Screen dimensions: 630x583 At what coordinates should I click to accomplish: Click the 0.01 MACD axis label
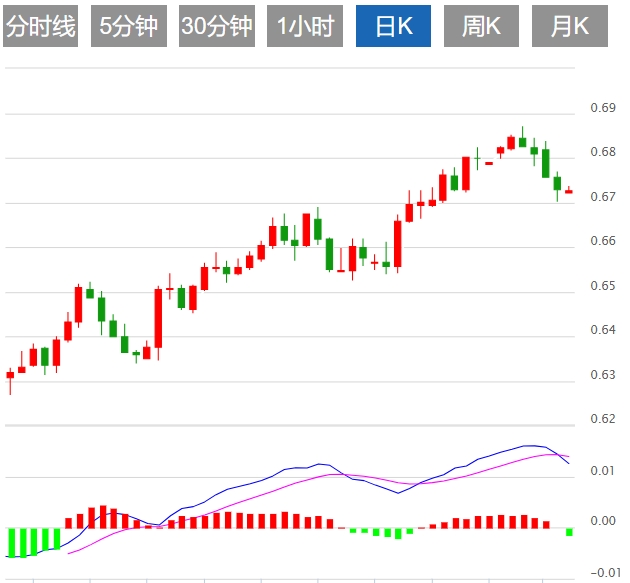603,470
